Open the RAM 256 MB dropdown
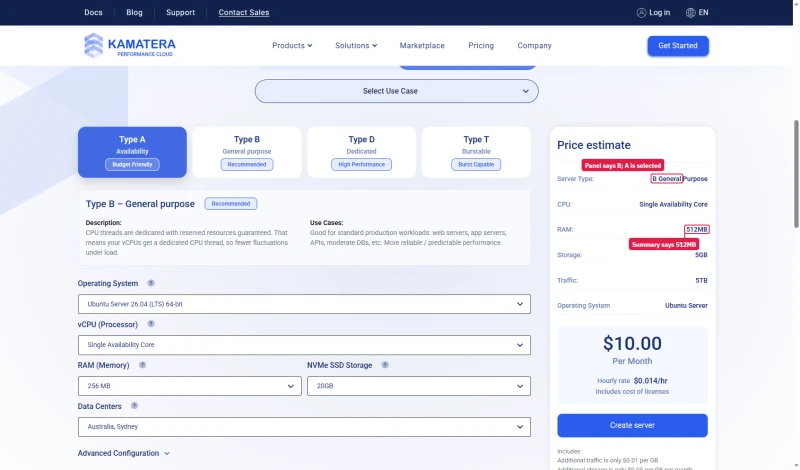Screen dimensions: 800x470 click(x=190, y=386)
